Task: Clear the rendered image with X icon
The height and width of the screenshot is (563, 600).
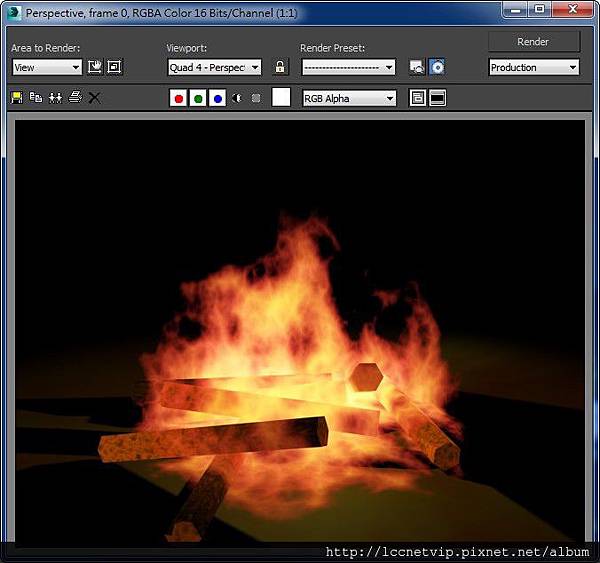Action: click(94, 98)
